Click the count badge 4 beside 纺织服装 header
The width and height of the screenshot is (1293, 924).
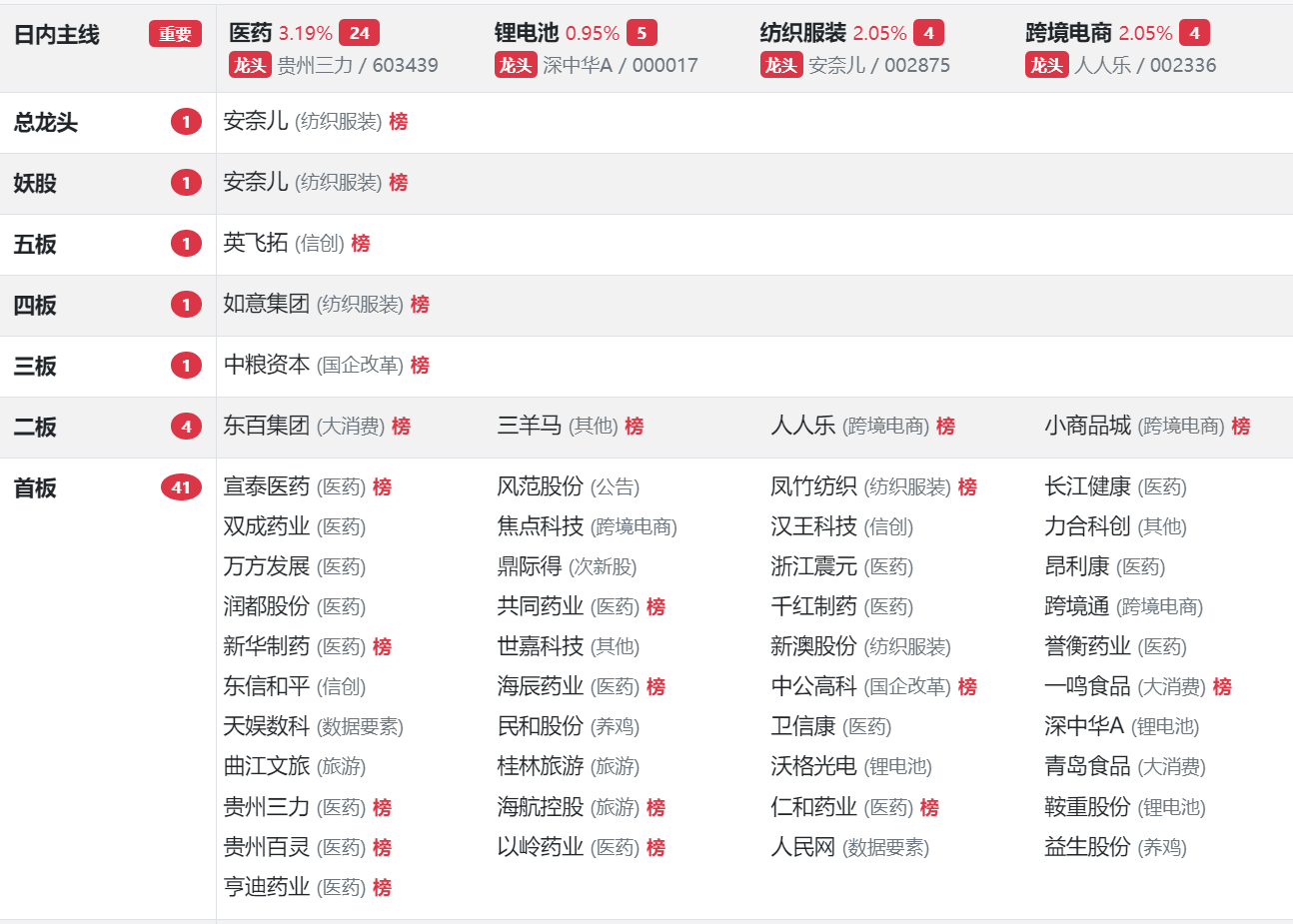(x=928, y=33)
